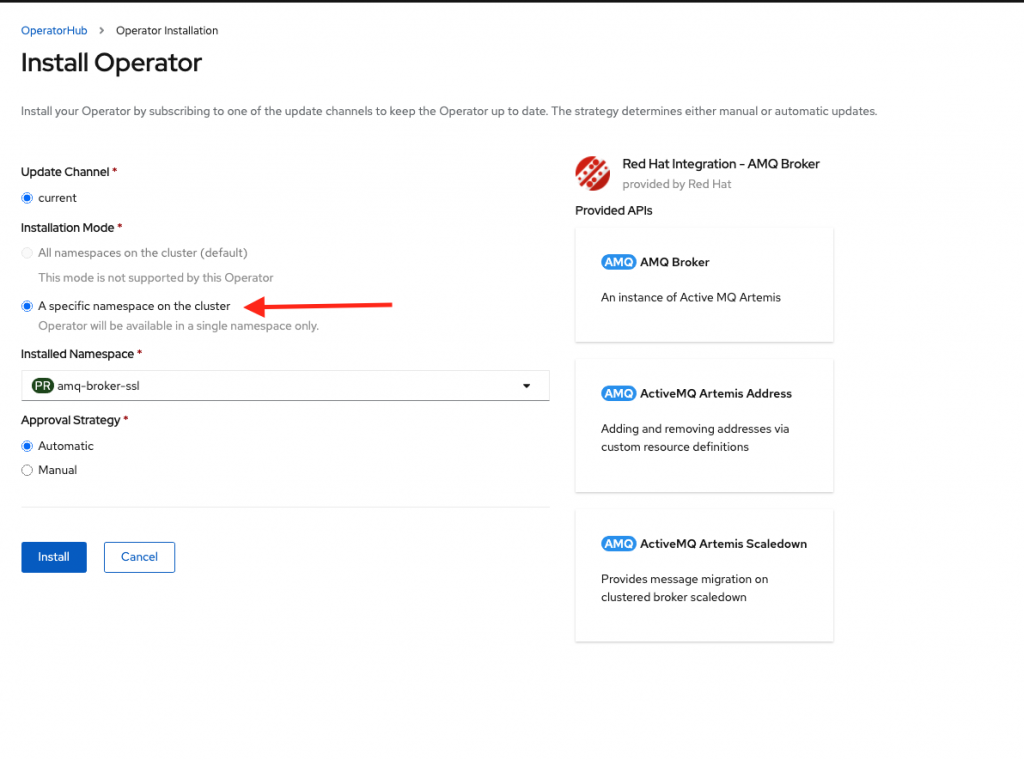1024x760 pixels.
Task: Select 'A specific namespace on the cluster'
Action: click(x=27, y=306)
